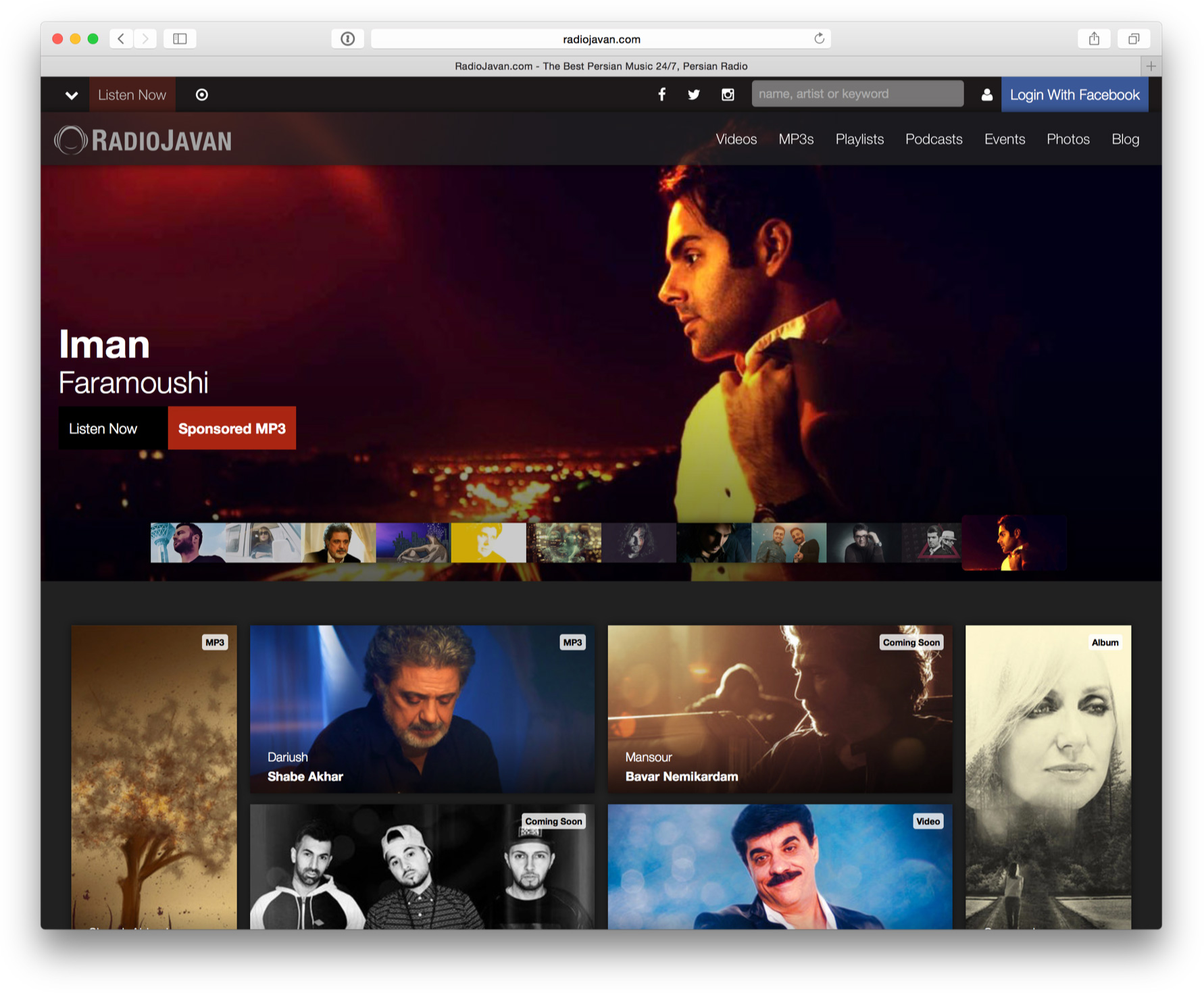Click hero Listen Now button under Iman Faramoushi
1204x993 pixels.
coord(113,428)
